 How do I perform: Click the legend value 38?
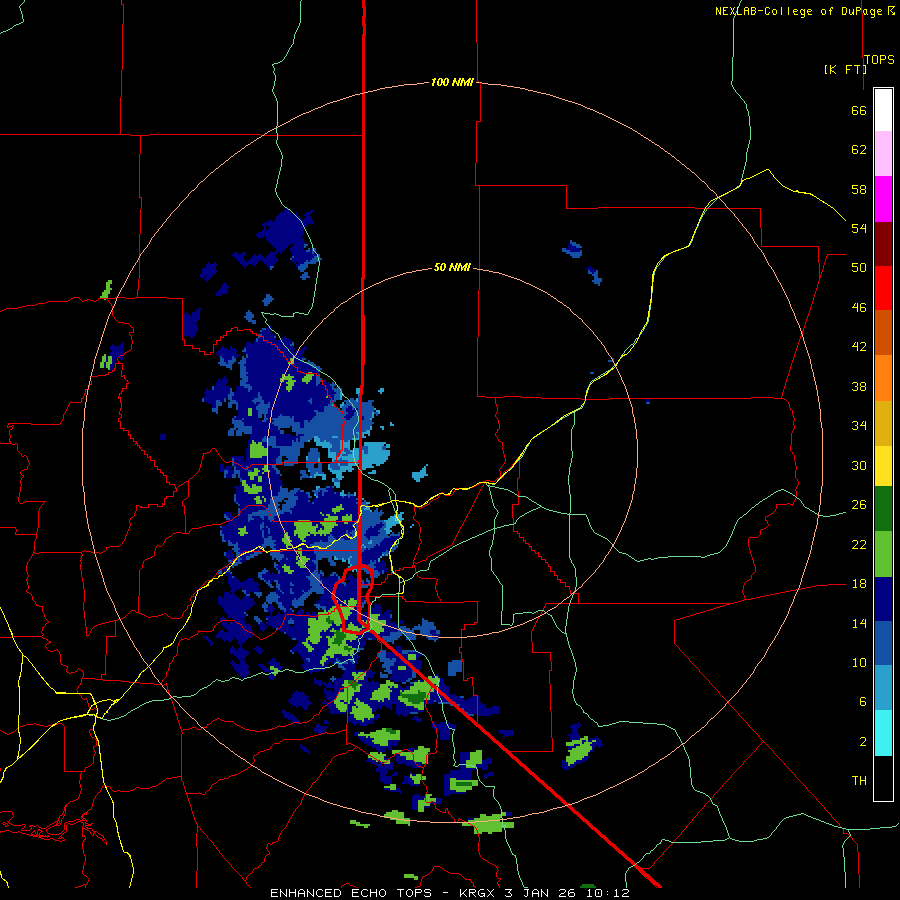click(859, 387)
